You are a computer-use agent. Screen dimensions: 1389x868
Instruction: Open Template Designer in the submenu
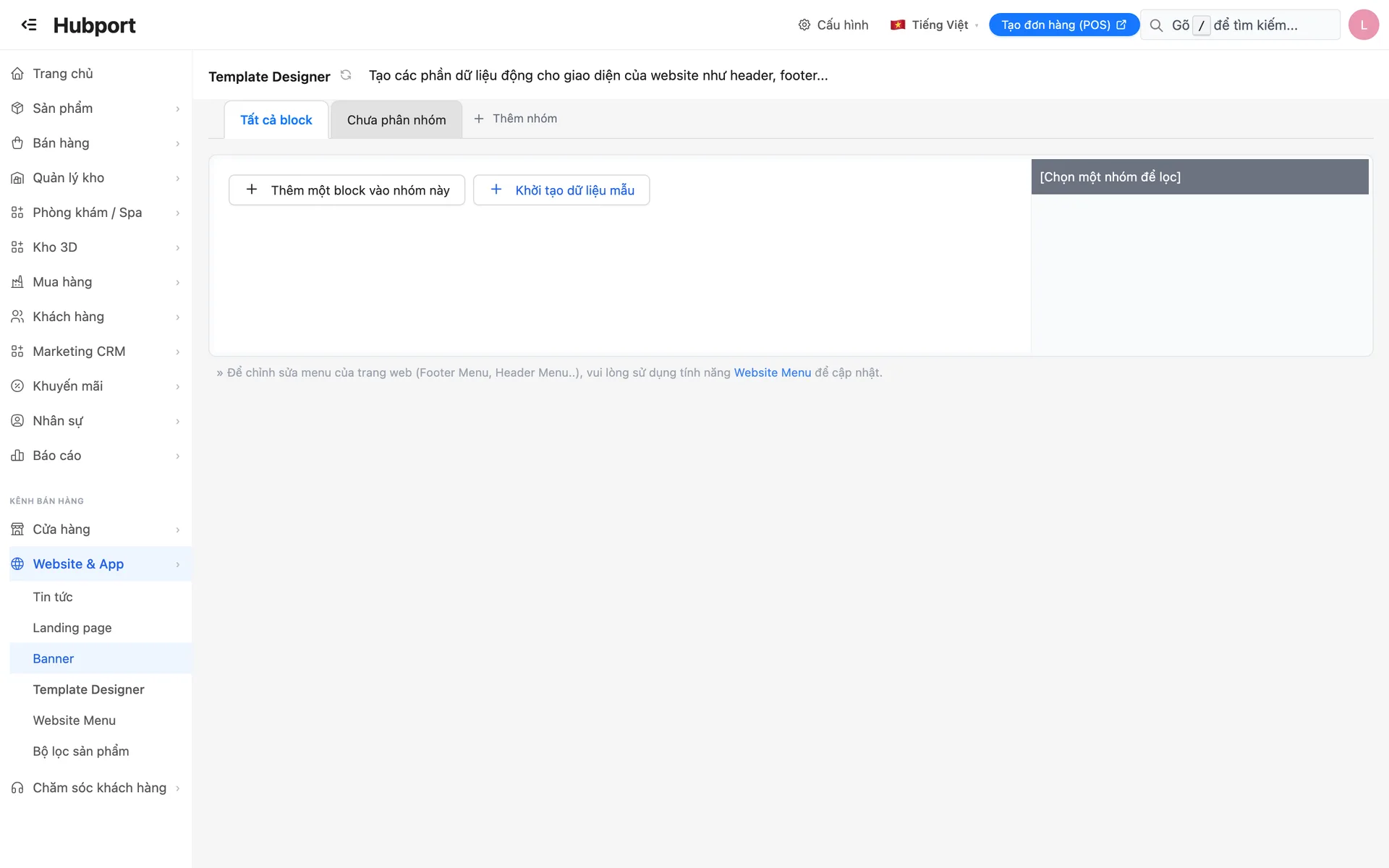point(88,689)
